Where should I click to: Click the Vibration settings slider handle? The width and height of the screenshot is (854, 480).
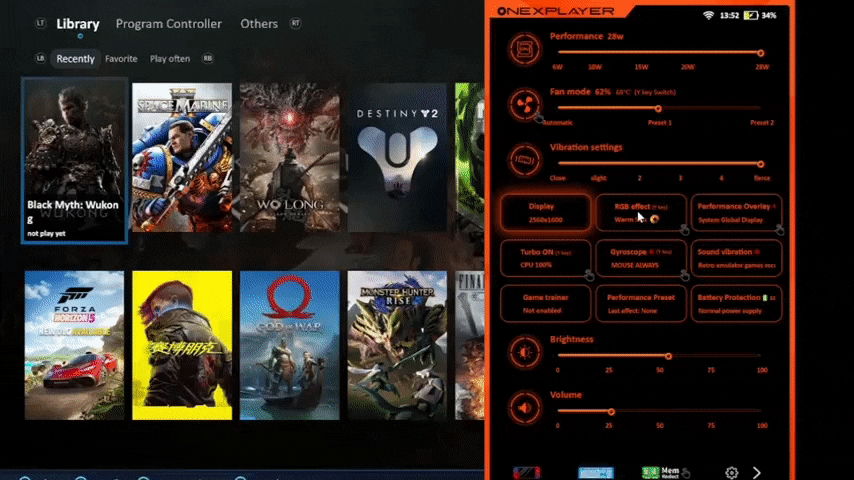point(760,164)
